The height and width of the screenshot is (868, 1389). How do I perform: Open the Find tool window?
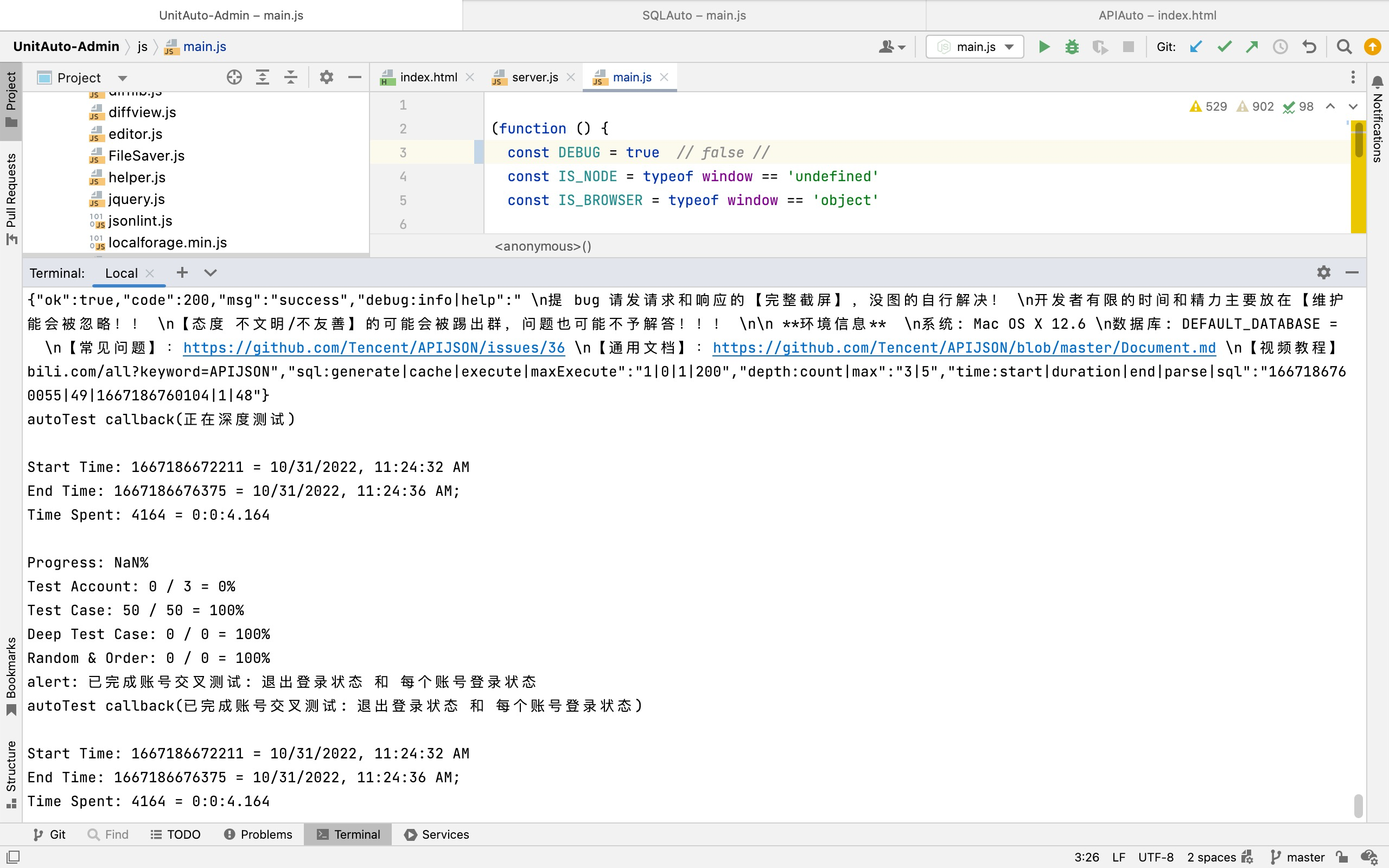click(x=108, y=834)
